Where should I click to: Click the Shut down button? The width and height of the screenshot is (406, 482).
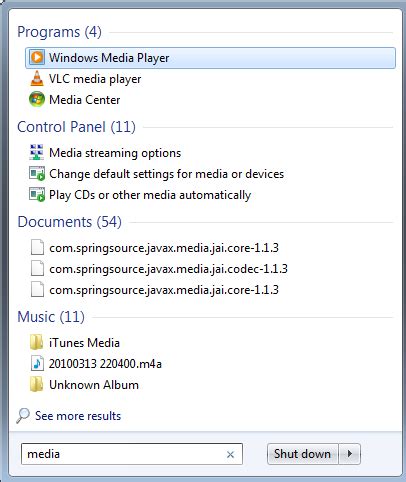coord(303,454)
